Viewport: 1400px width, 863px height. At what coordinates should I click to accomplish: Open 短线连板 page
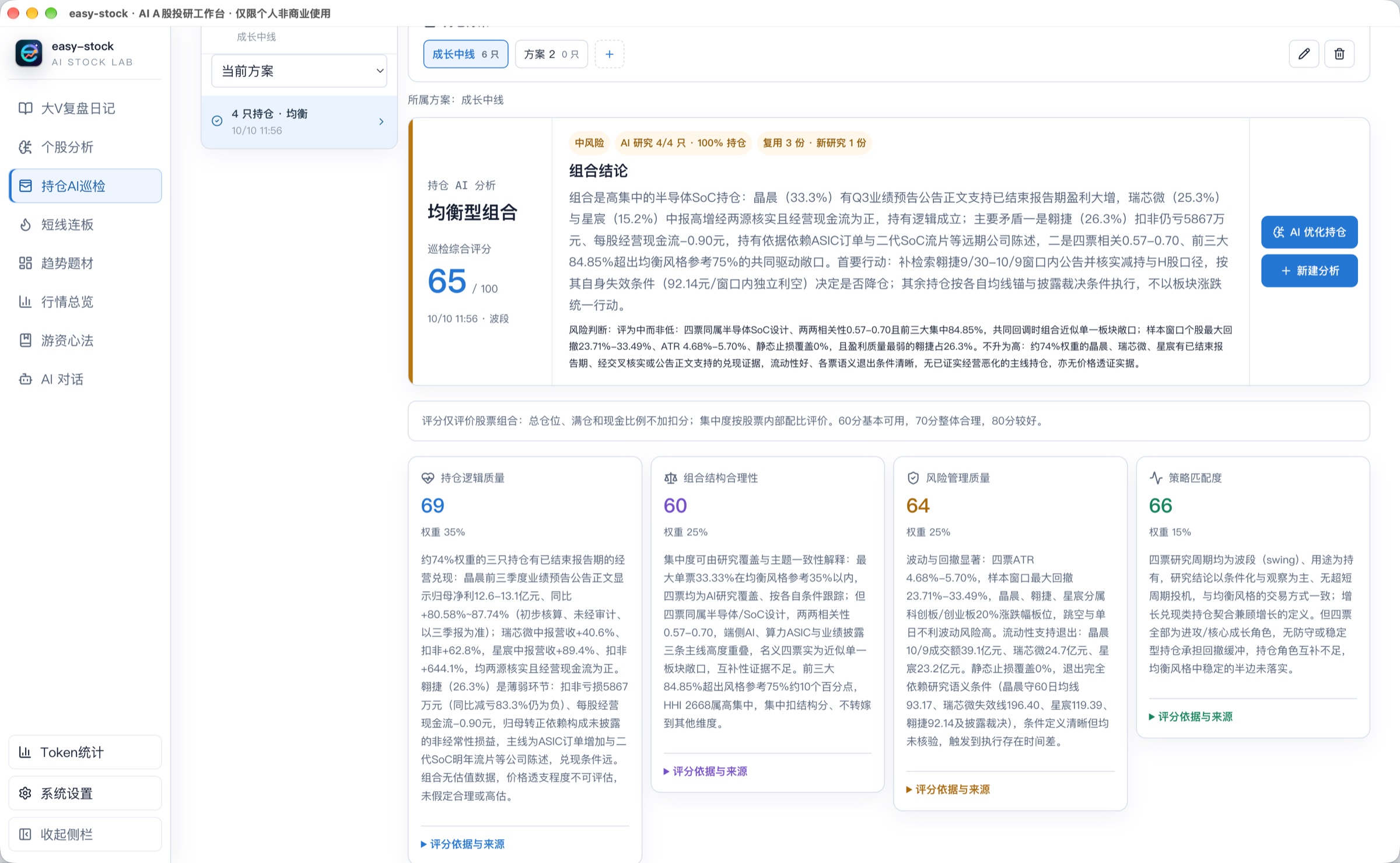(85, 225)
